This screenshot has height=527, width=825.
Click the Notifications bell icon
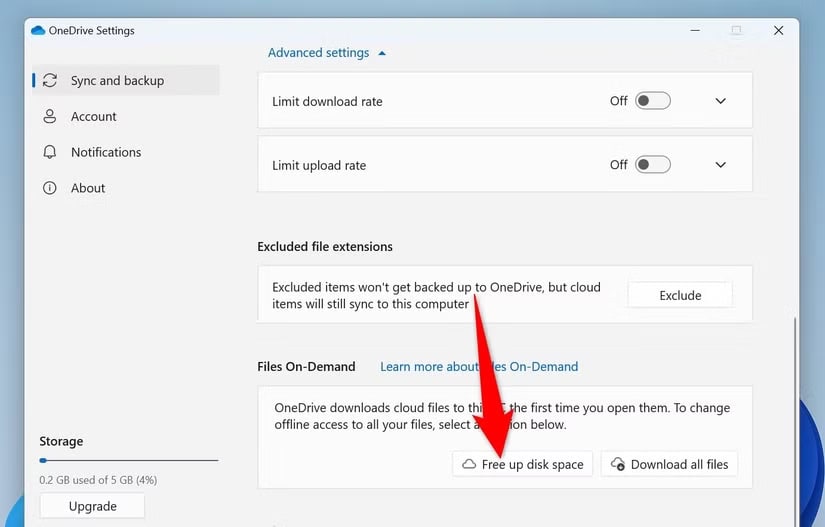tap(50, 153)
